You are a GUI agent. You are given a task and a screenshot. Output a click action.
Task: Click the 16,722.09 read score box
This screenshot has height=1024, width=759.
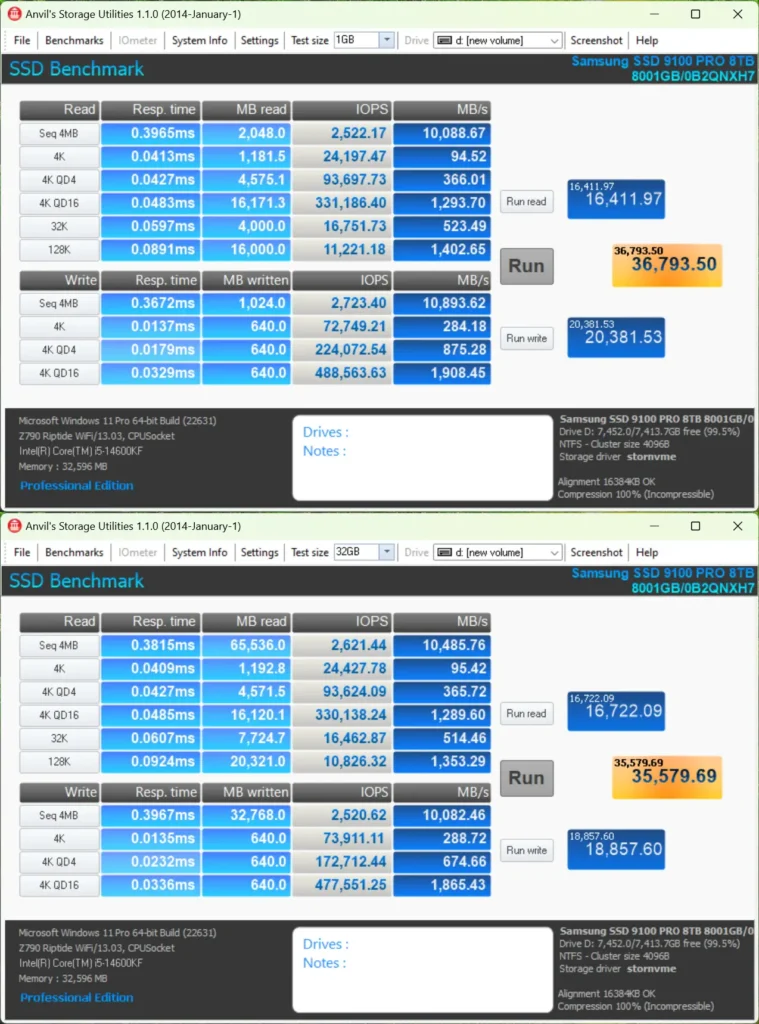tap(616, 711)
